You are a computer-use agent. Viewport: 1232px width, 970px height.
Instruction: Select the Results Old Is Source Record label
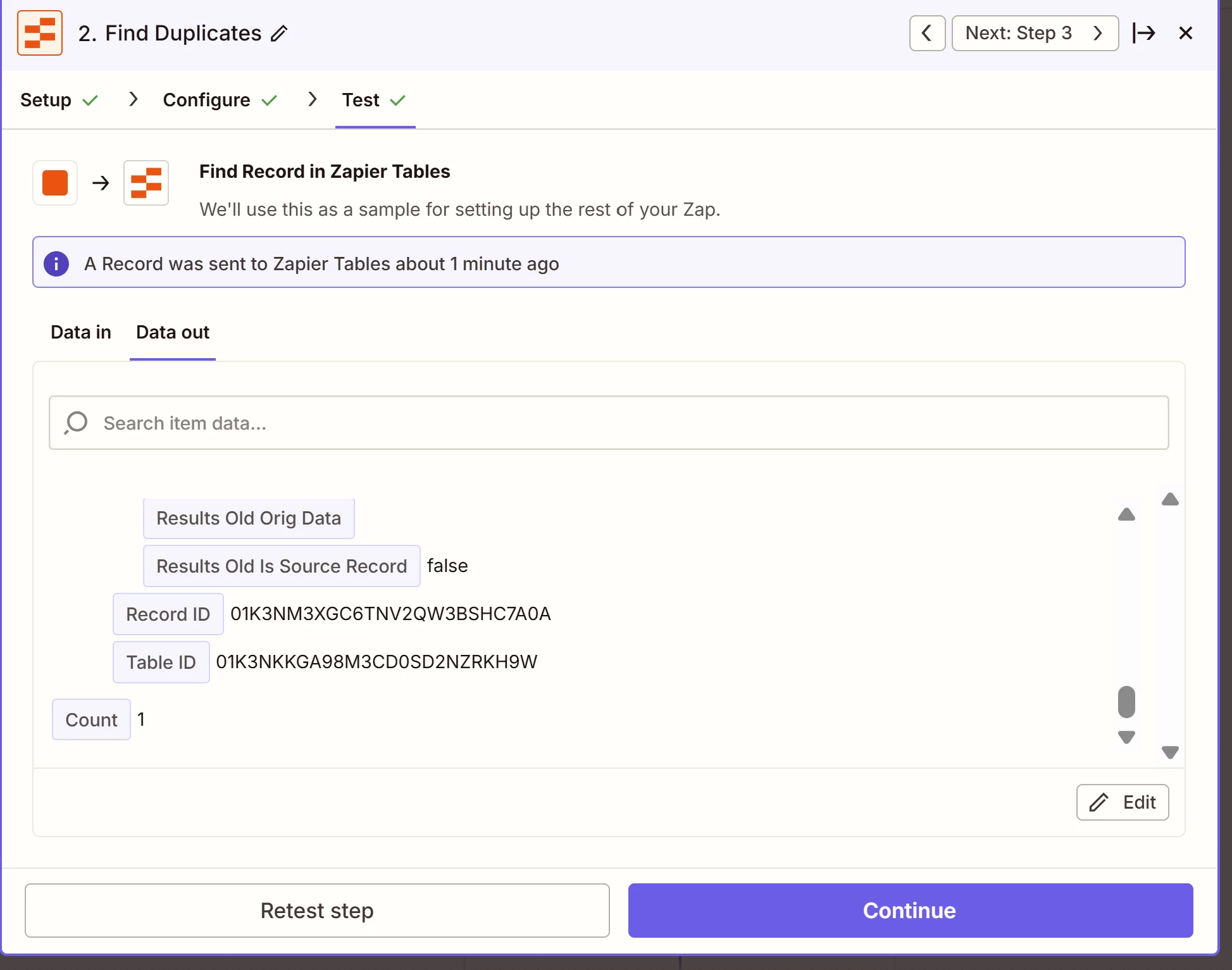coord(282,566)
